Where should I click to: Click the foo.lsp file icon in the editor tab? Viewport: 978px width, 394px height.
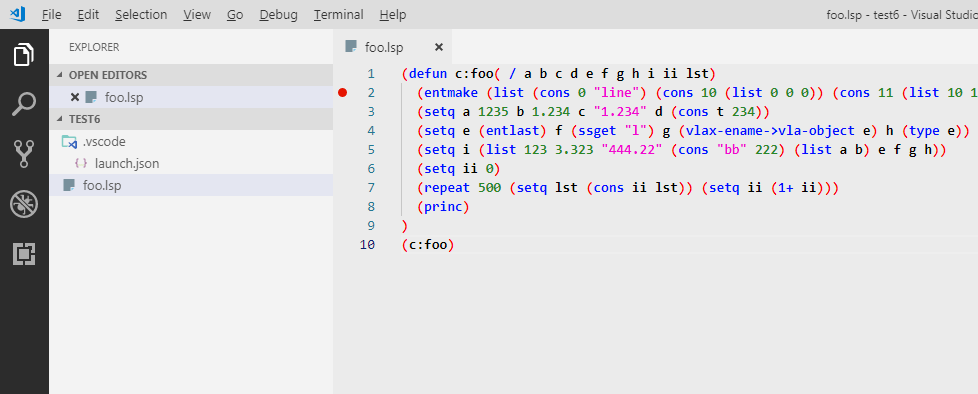tap(351, 47)
